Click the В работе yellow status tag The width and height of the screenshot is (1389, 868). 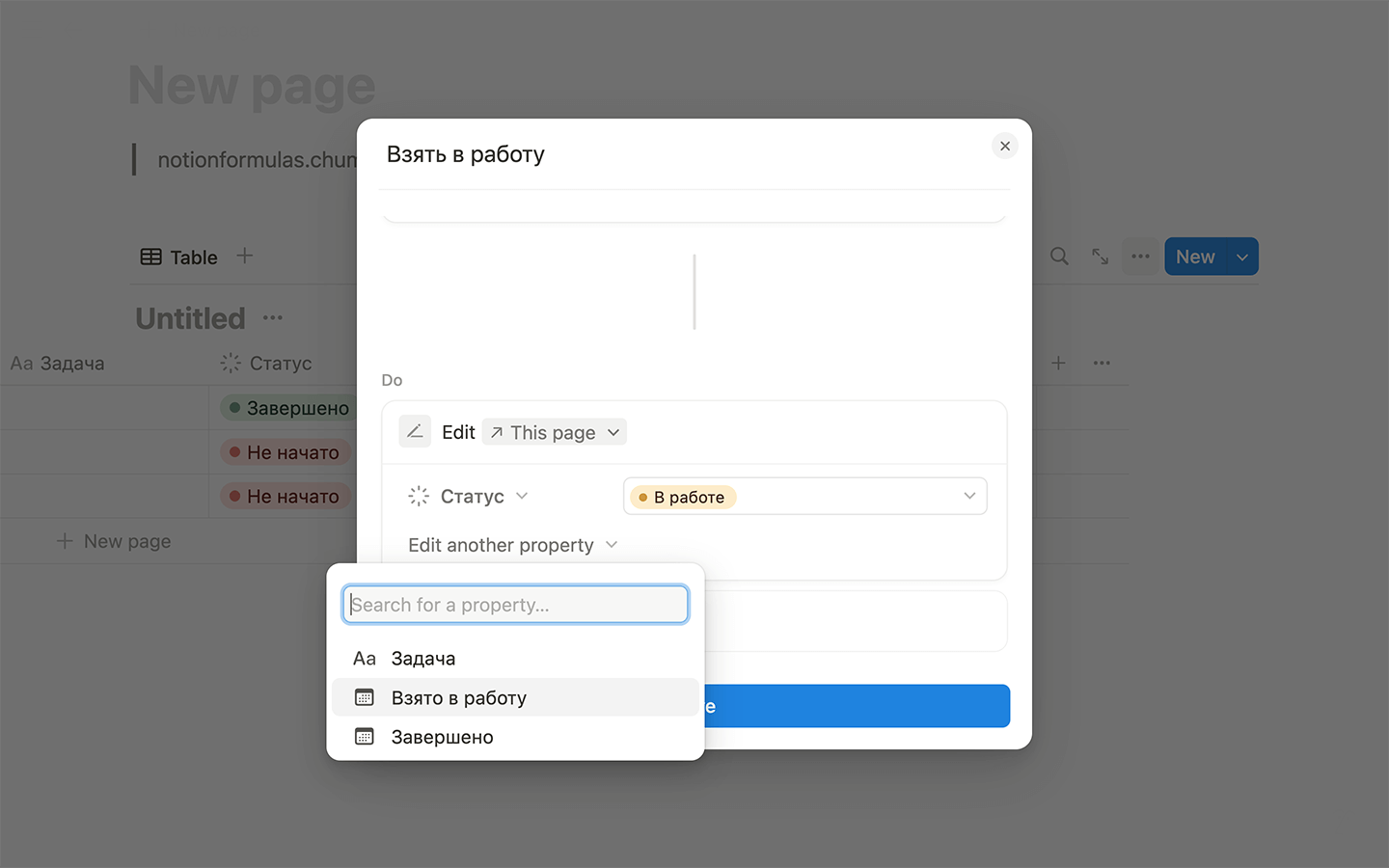click(x=683, y=497)
